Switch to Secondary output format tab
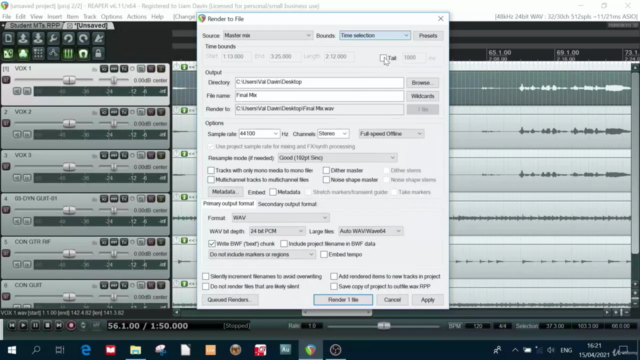The height and width of the screenshot is (360, 640). 287,204
